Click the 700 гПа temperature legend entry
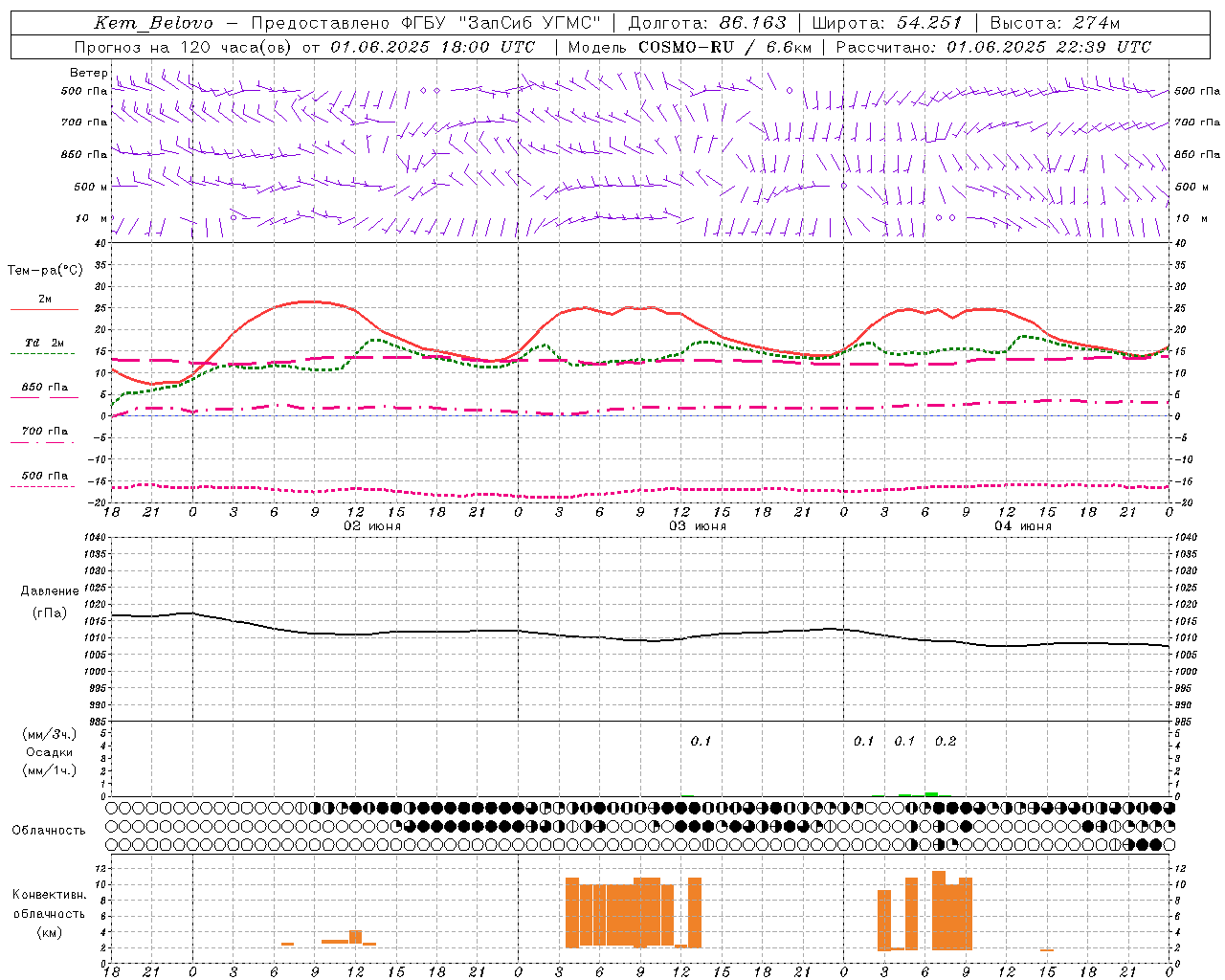 pyautogui.click(x=44, y=435)
